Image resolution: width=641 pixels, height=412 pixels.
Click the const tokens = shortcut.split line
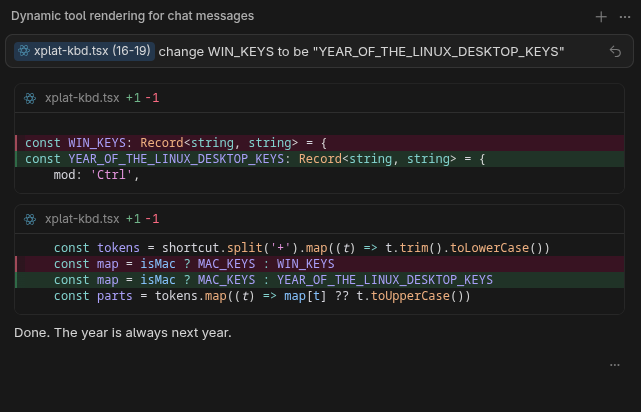319,248
